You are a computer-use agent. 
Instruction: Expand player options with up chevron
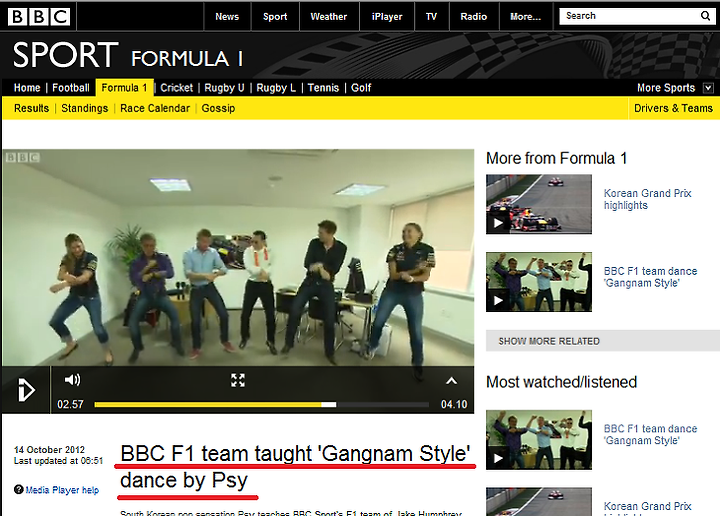click(451, 381)
